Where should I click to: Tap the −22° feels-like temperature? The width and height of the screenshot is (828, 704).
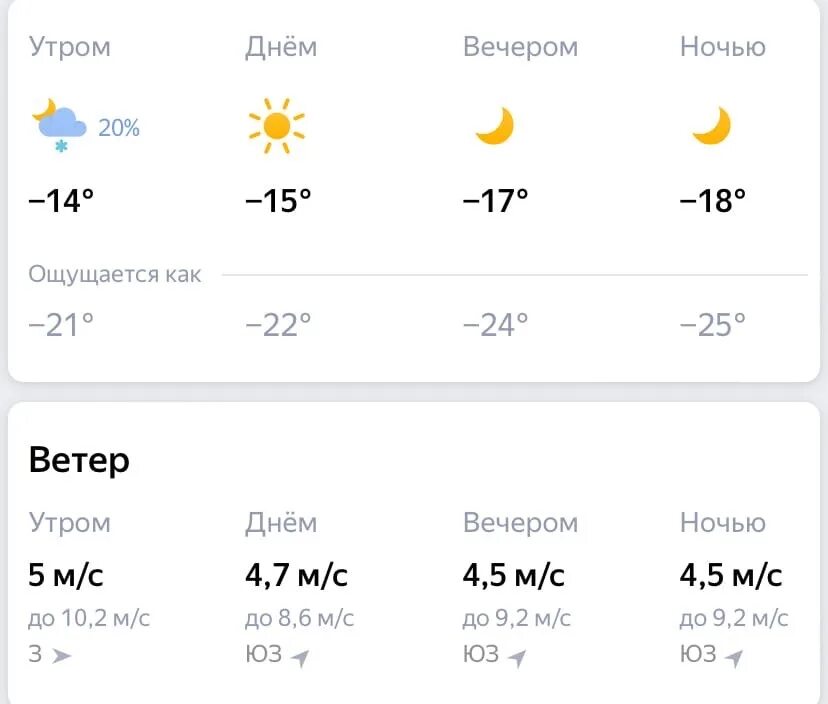(x=278, y=325)
